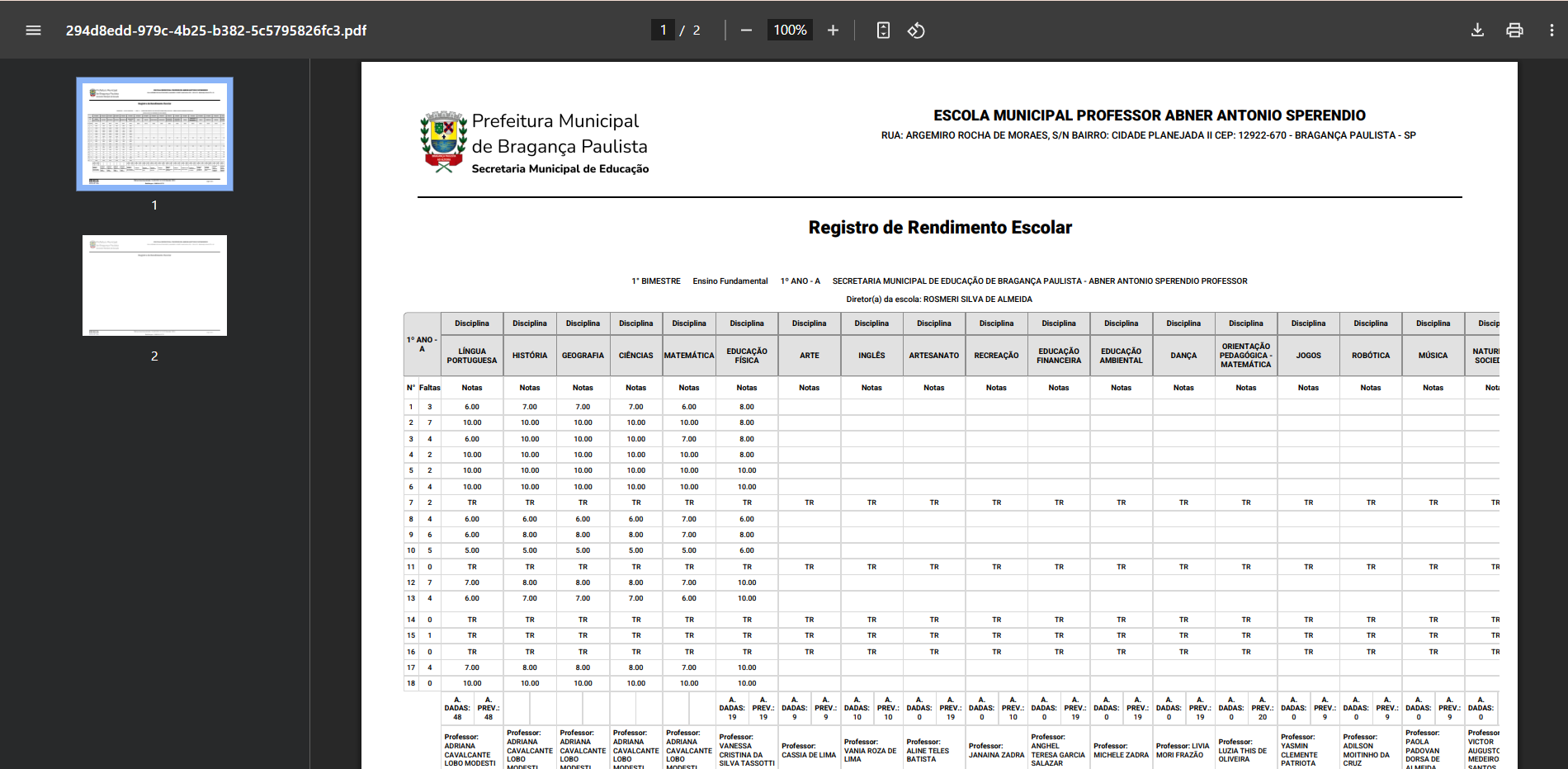Click the ARTE column header

(810, 356)
